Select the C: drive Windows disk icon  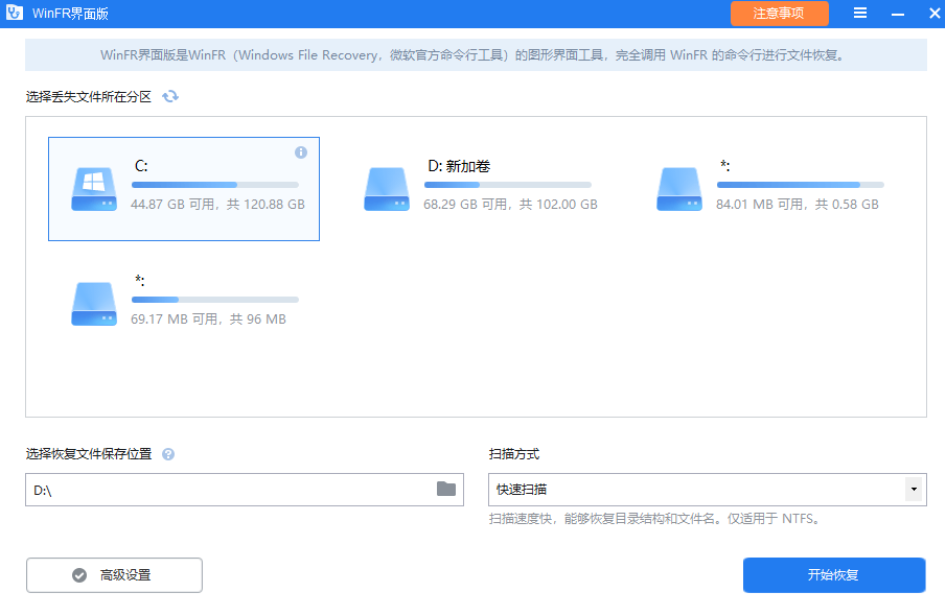click(x=94, y=189)
